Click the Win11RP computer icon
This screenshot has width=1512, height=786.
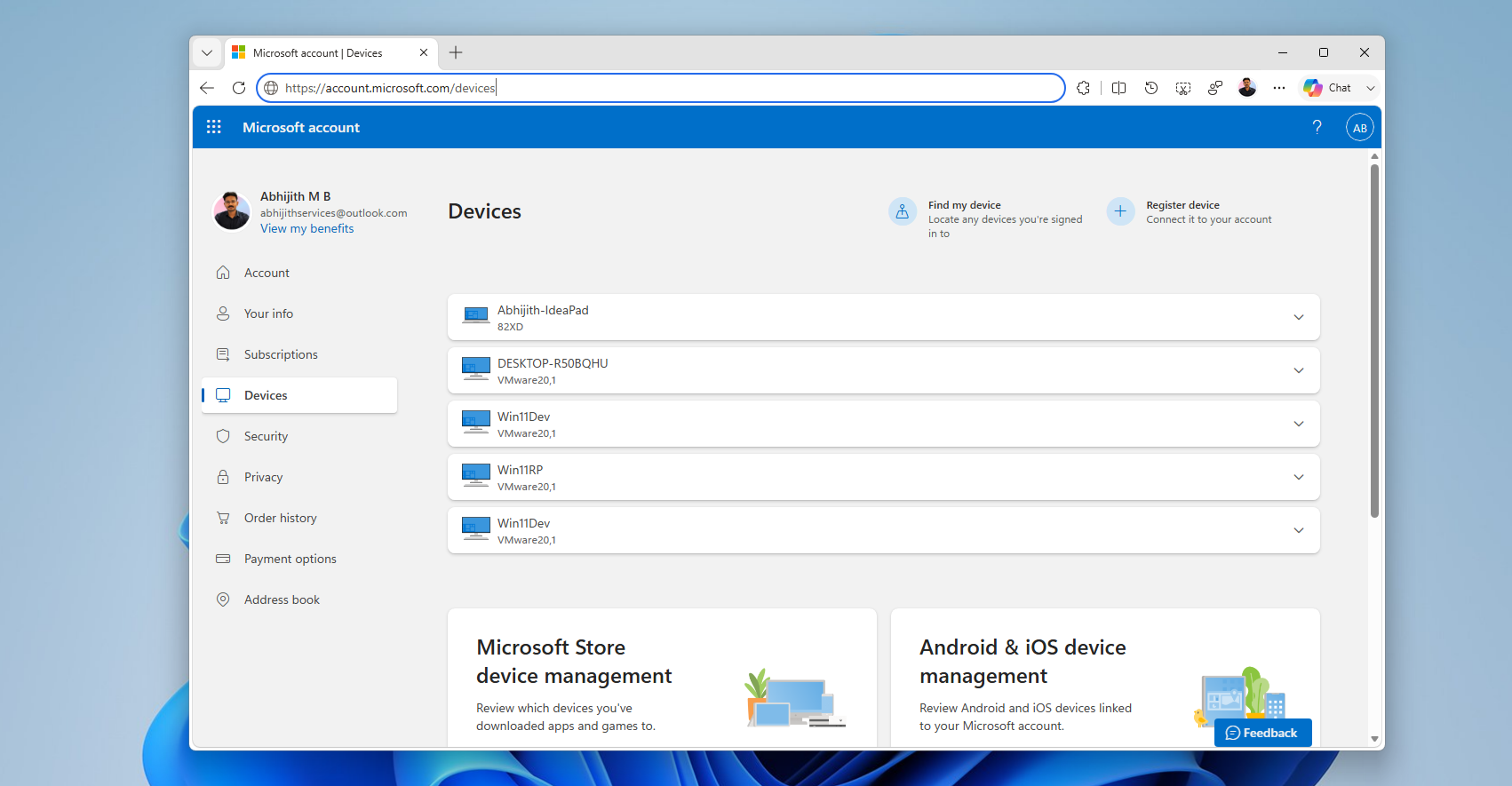tap(476, 476)
